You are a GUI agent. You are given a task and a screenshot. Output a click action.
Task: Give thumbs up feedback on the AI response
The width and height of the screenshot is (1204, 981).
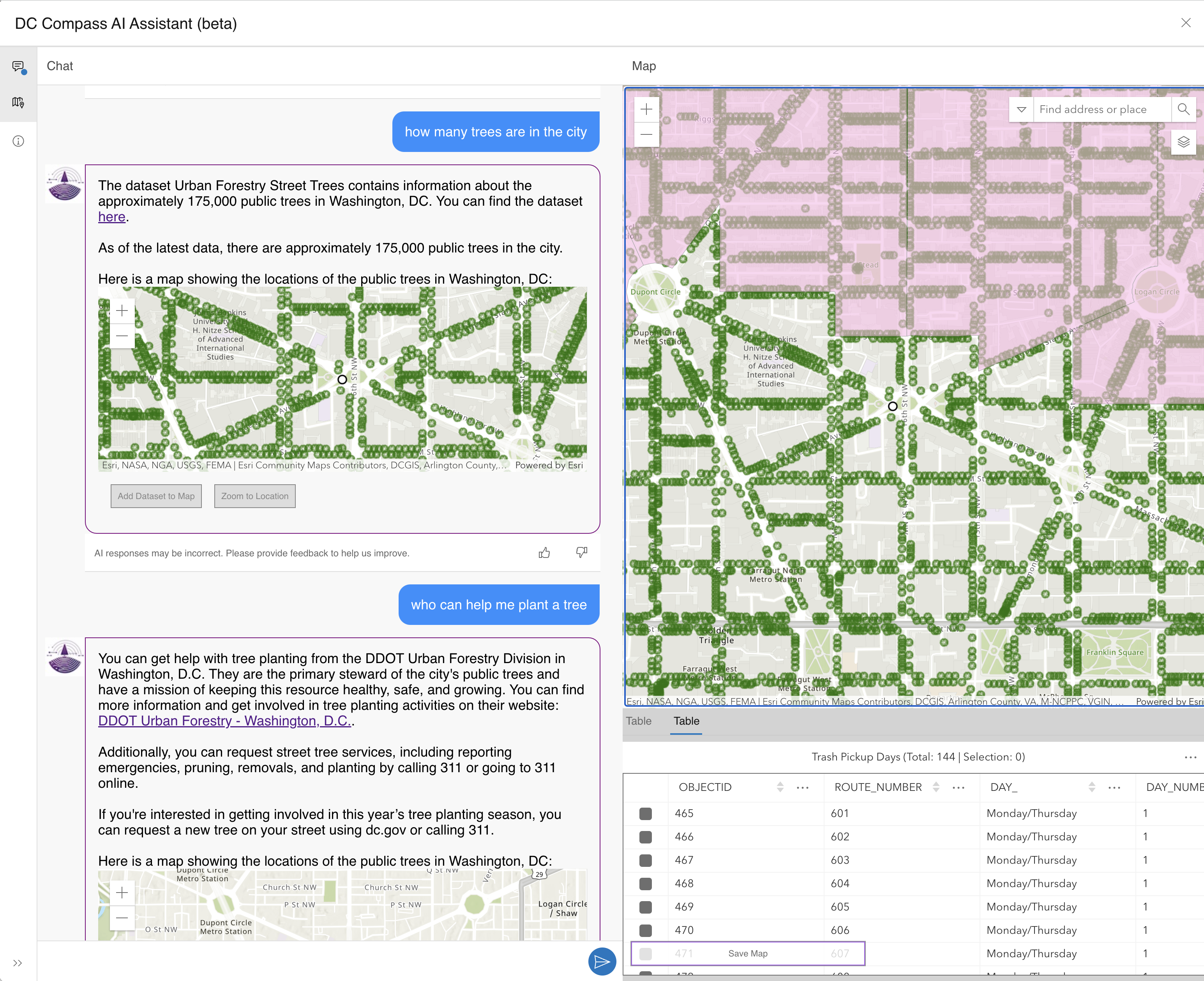(x=544, y=553)
